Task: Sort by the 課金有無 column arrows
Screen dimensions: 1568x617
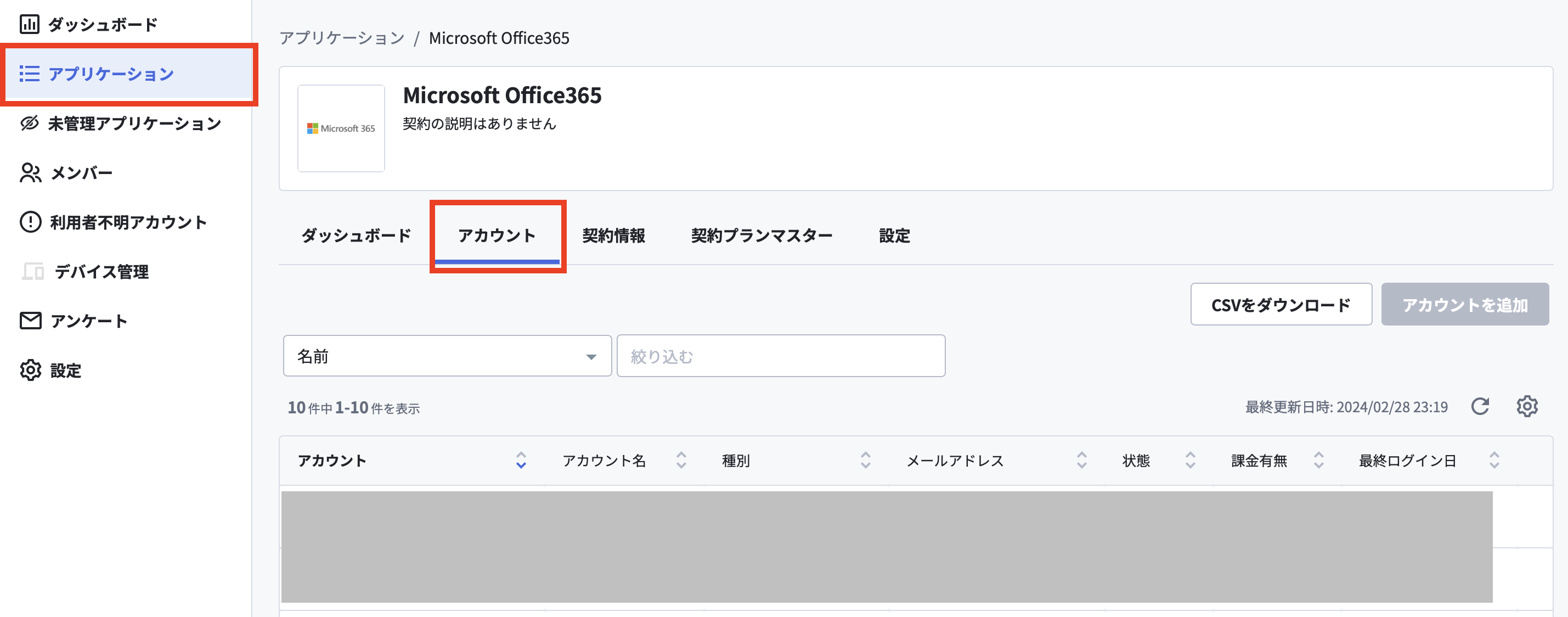Action: click(1318, 461)
